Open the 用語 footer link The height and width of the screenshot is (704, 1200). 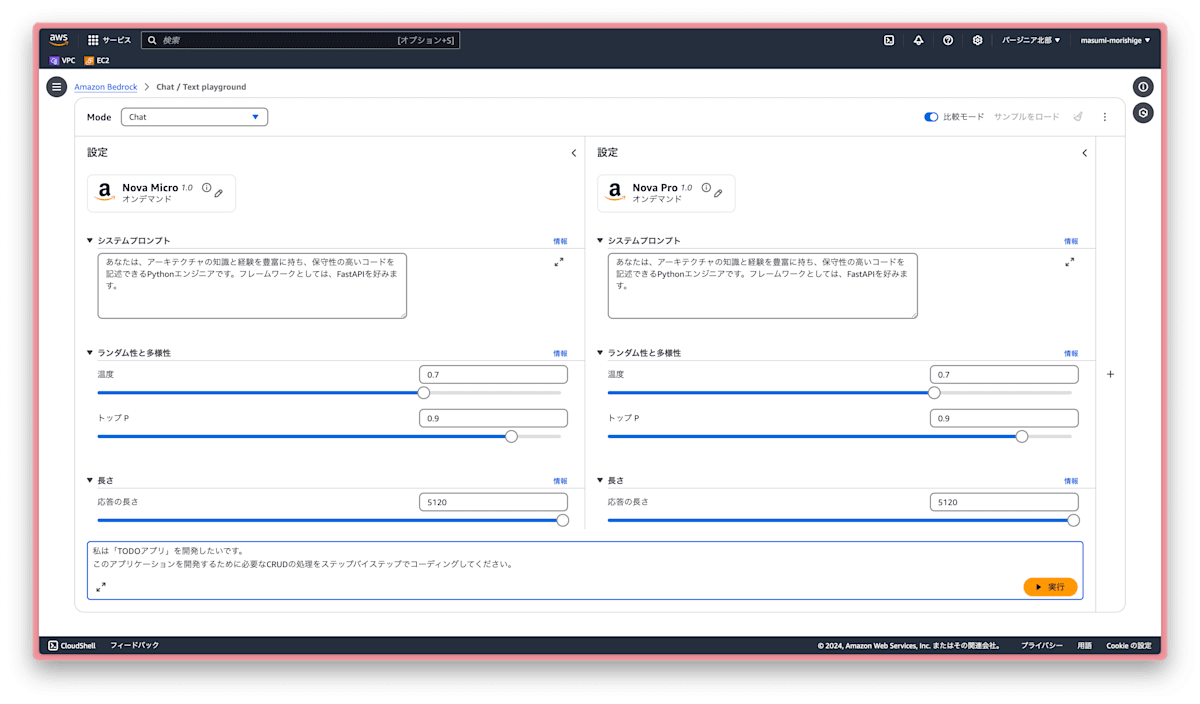point(1084,646)
